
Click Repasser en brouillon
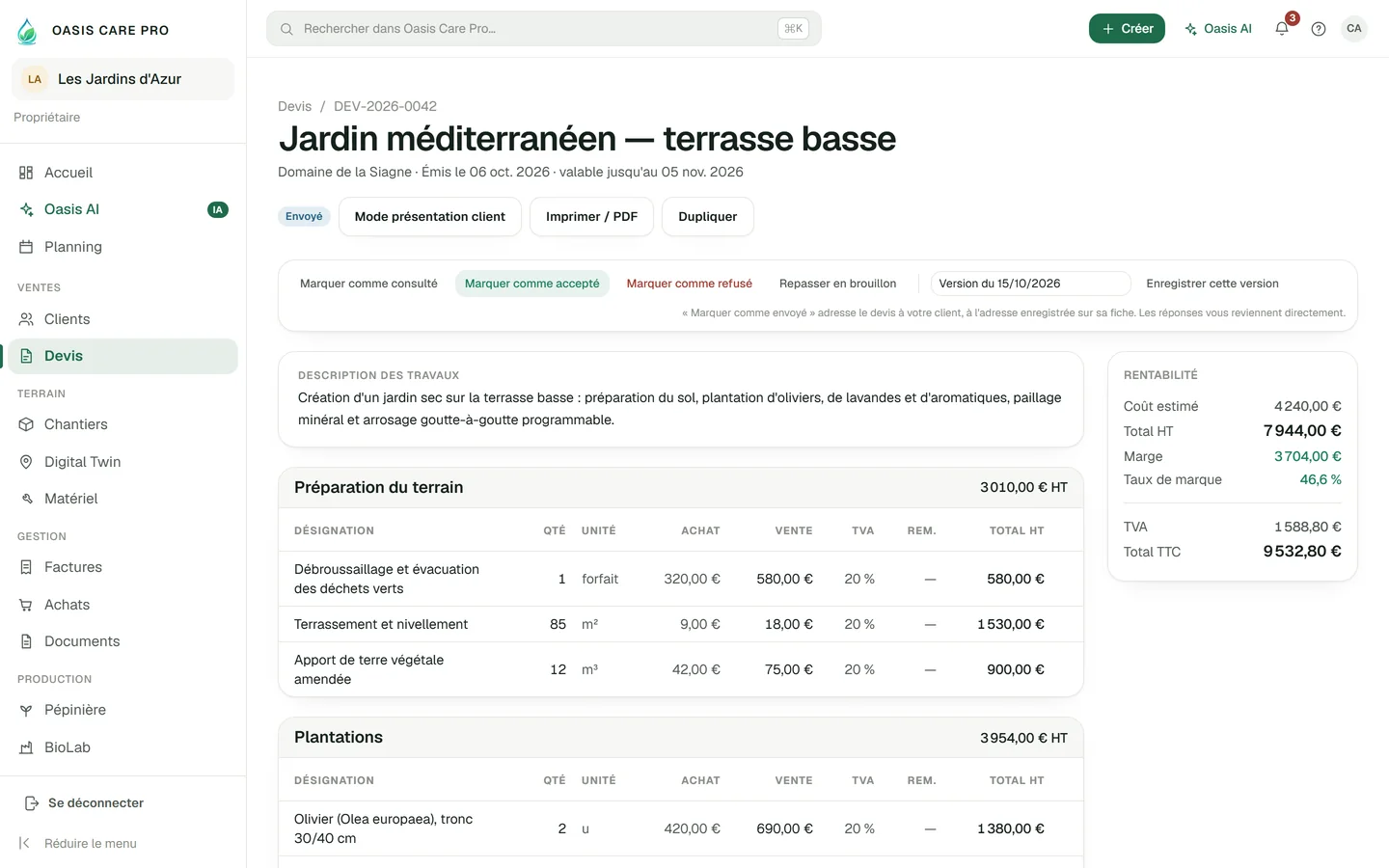click(x=838, y=284)
